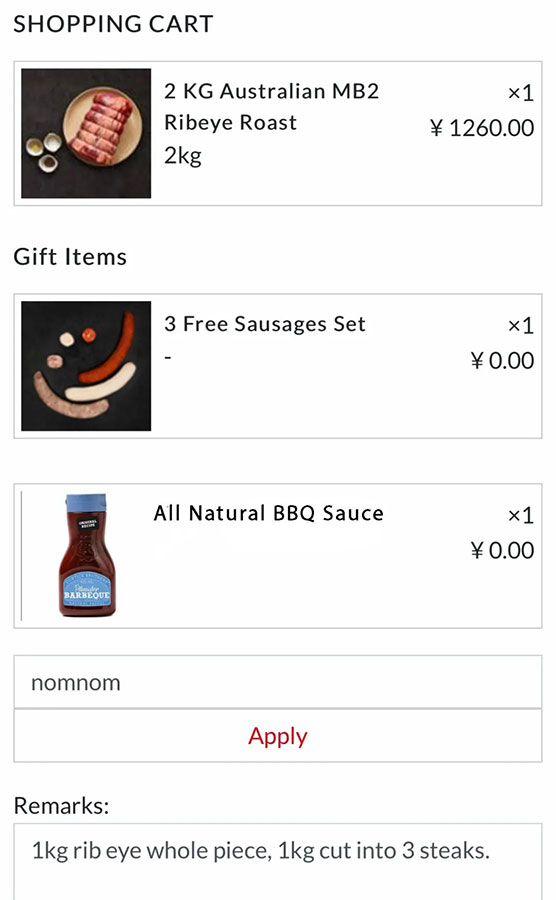Screen dimensions: 556x900
Task: Open the 2 KG Australian MB2 Ribeye Roast title
Action: (x=271, y=107)
